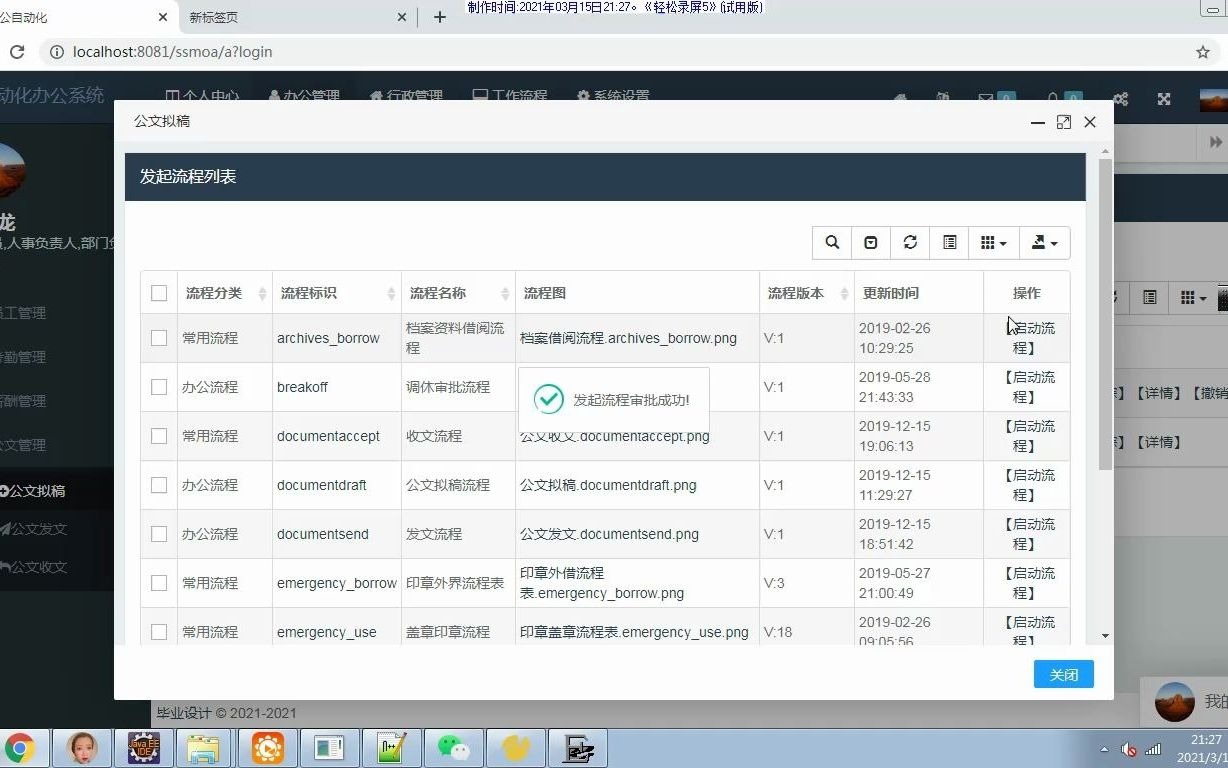Click the refresh icon to reload the table

coord(910,243)
